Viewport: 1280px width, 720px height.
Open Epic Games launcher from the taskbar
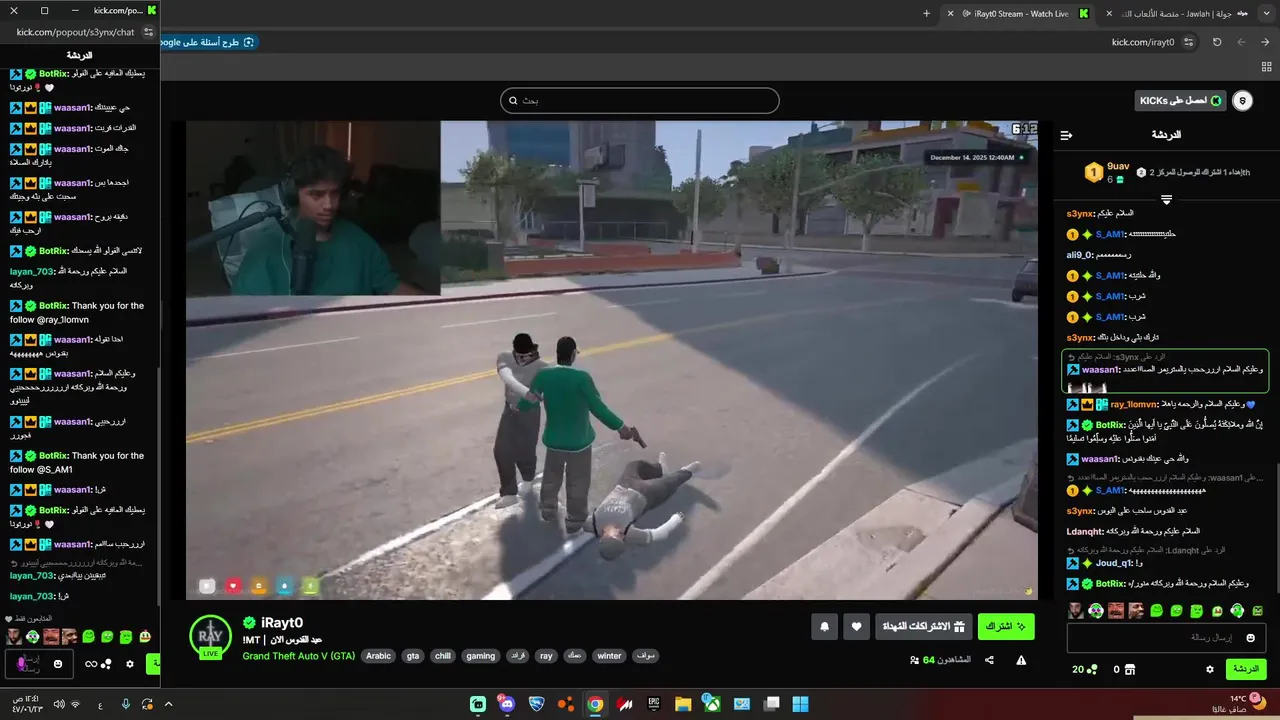click(x=654, y=704)
